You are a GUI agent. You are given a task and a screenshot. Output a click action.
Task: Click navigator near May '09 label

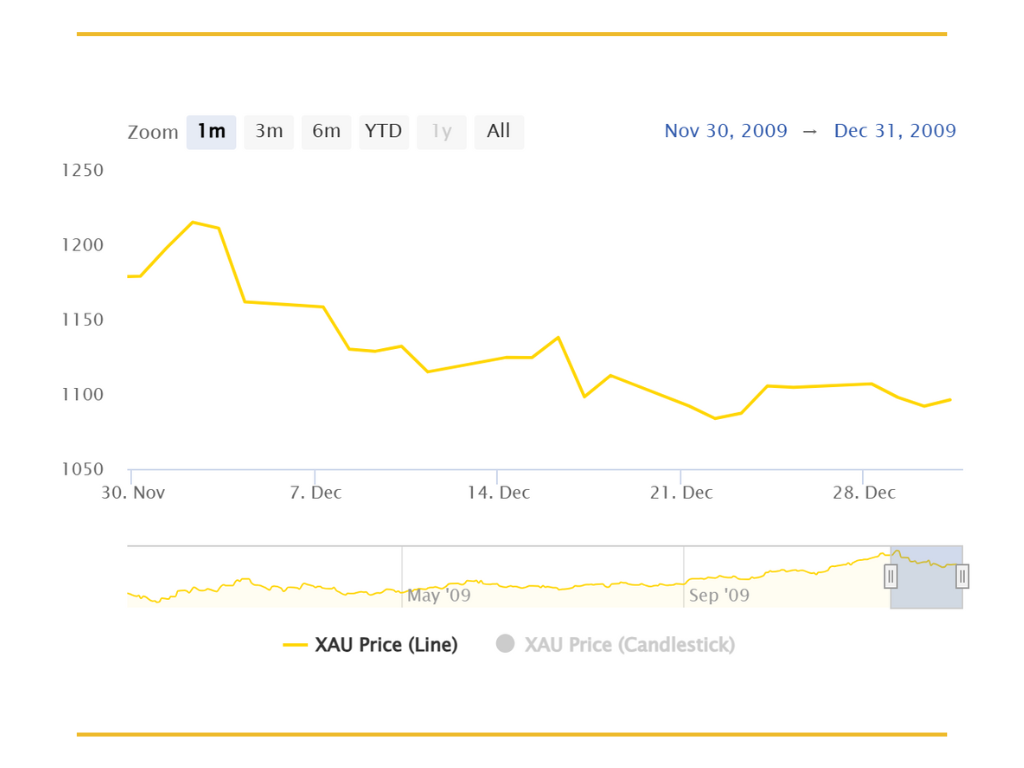click(438, 595)
